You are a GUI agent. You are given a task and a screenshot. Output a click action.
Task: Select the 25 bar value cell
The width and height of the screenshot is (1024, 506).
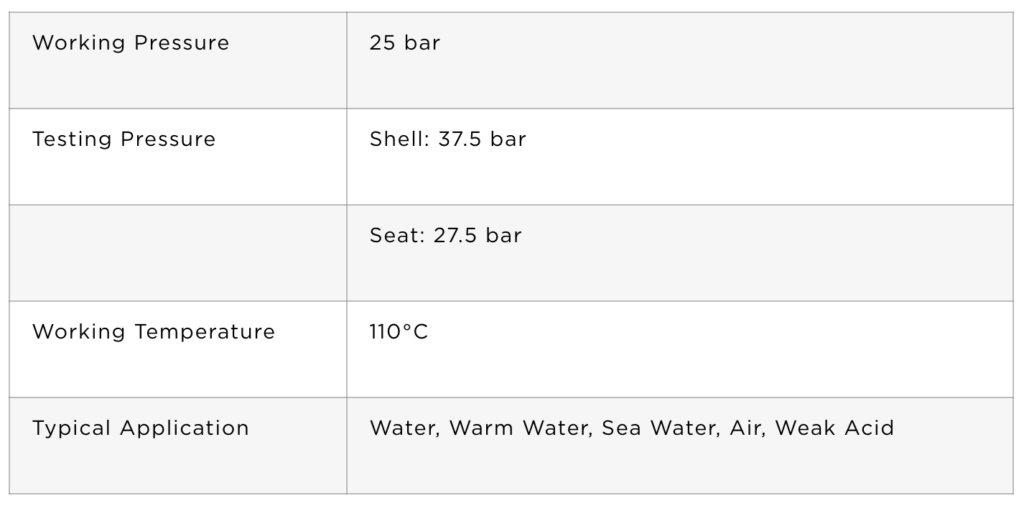[x=680, y=60]
